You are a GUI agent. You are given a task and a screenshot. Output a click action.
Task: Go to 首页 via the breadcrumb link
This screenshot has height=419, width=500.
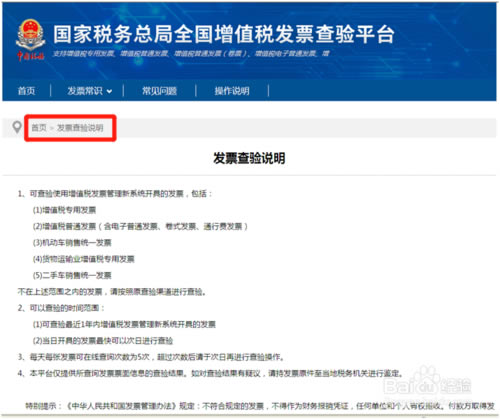39,127
